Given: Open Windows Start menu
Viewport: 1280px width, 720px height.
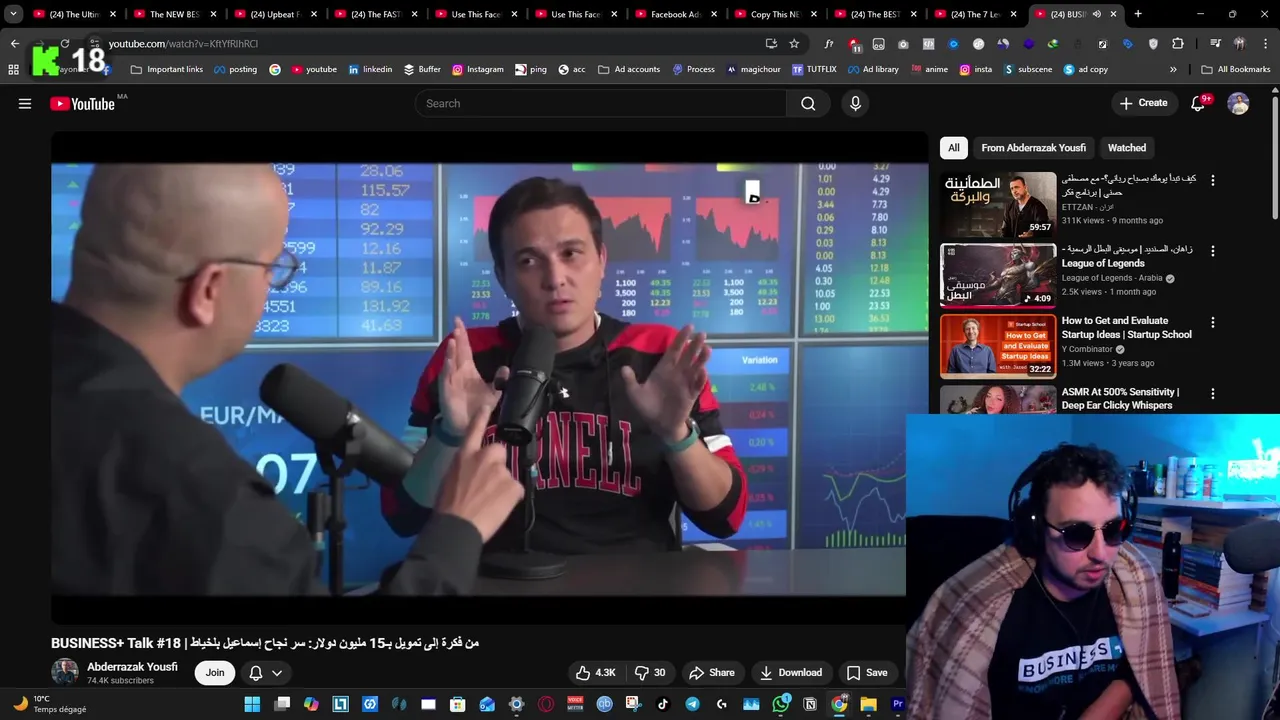Looking at the screenshot, I should click(x=252, y=704).
